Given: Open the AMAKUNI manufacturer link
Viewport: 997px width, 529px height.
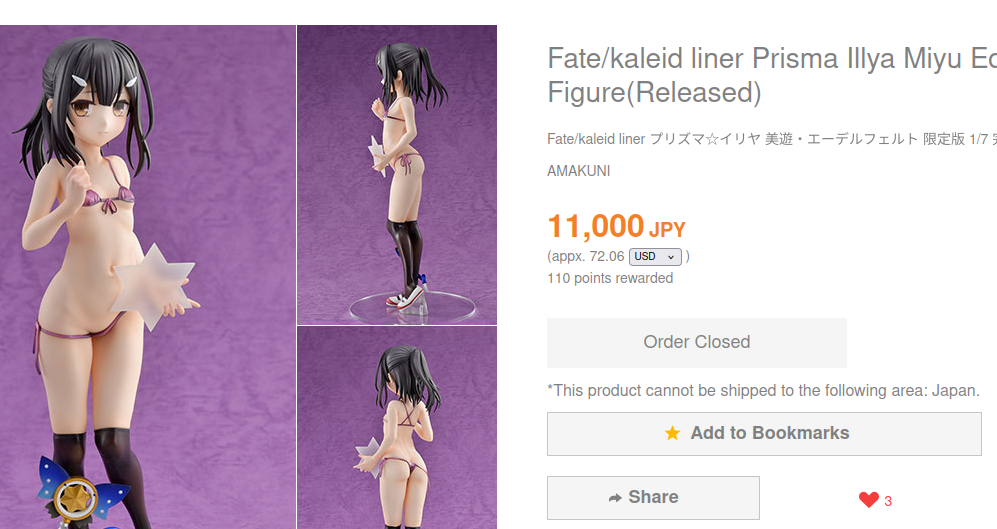Looking at the screenshot, I should click(579, 171).
